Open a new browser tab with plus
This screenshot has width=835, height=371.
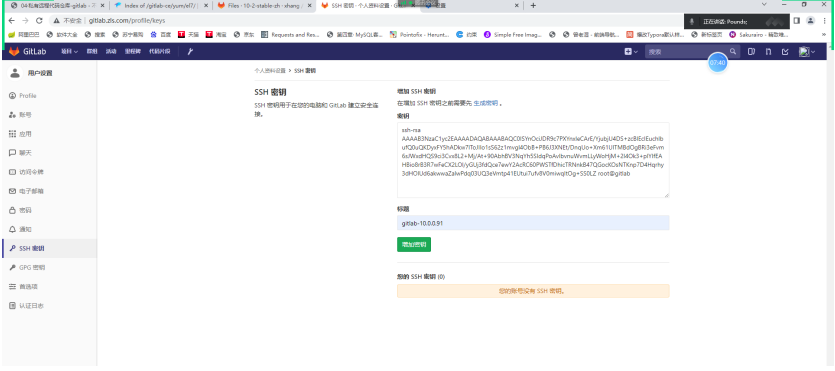click(x=533, y=5)
